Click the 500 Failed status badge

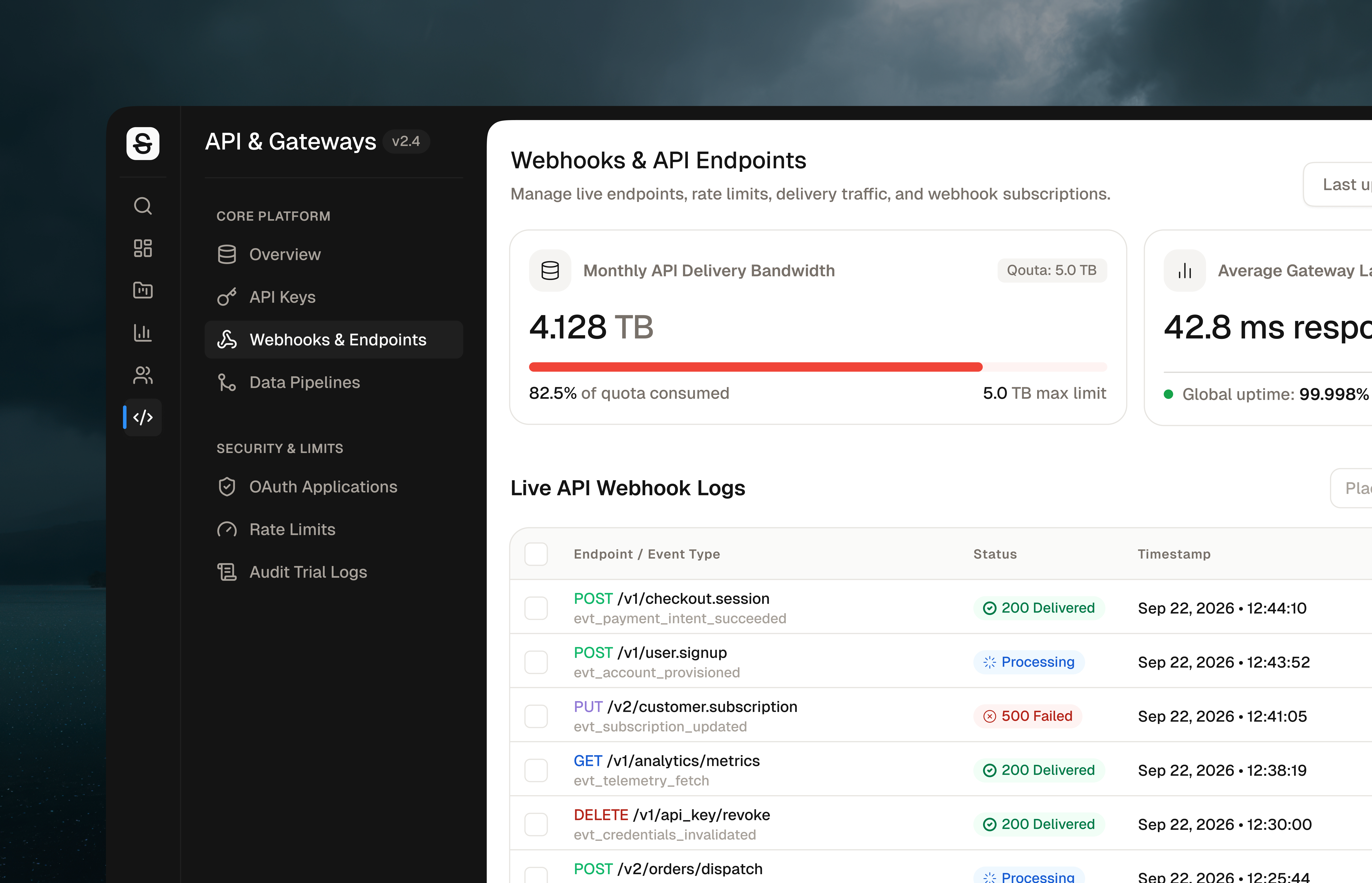[1027, 716]
